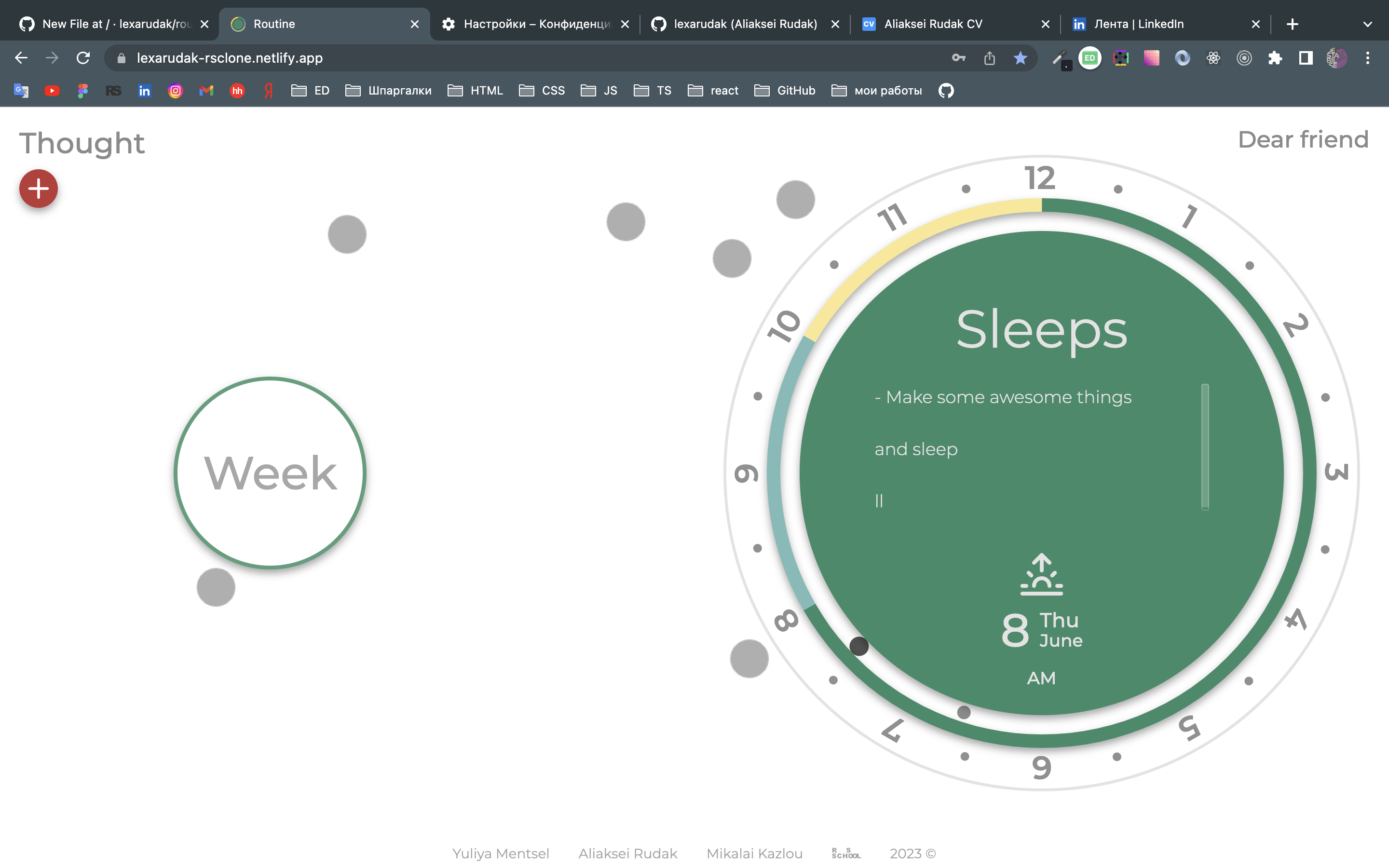The width and height of the screenshot is (1389, 868).
Task: Switch to the LinkedIn tab
Action: pyautogui.click(x=1138, y=24)
